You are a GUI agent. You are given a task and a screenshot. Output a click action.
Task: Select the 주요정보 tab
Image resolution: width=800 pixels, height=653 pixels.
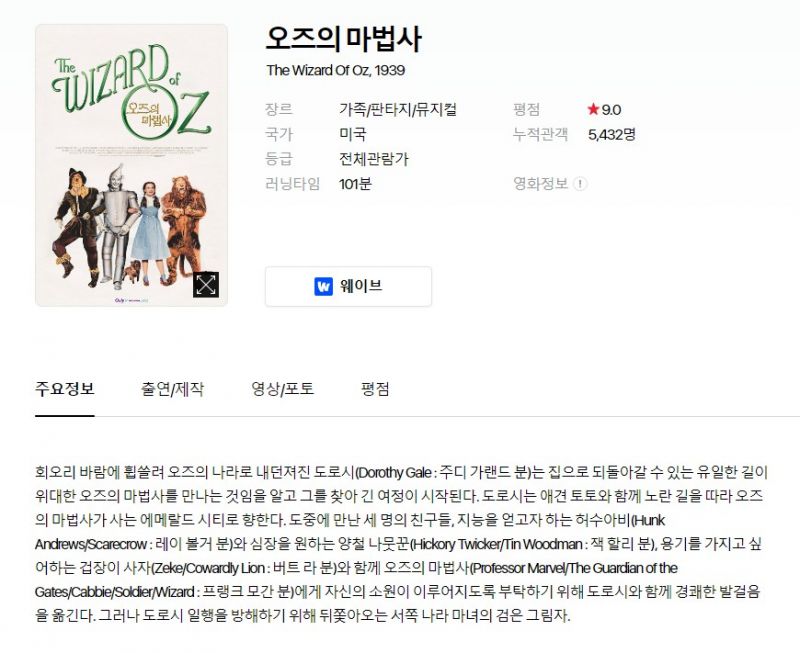(x=65, y=389)
